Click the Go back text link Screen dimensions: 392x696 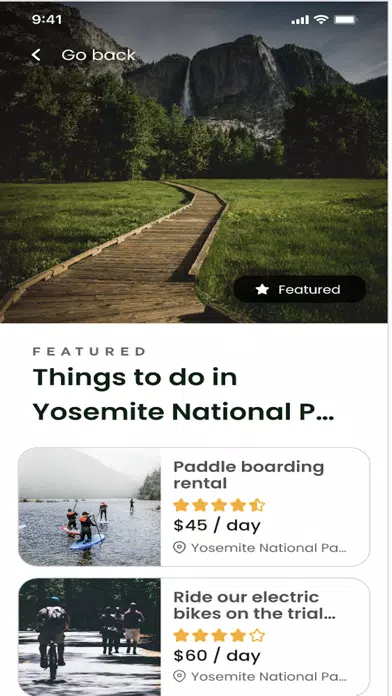click(x=98, y=55)
